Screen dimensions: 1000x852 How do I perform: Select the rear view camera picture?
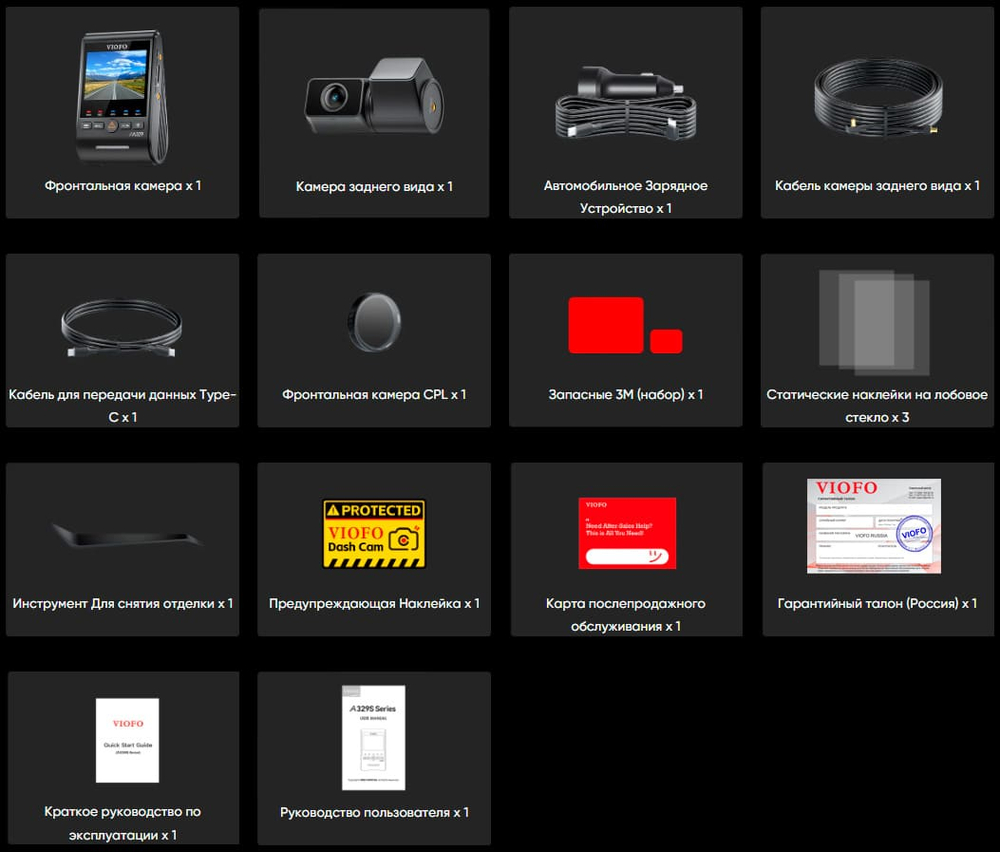tap(374, 96)
